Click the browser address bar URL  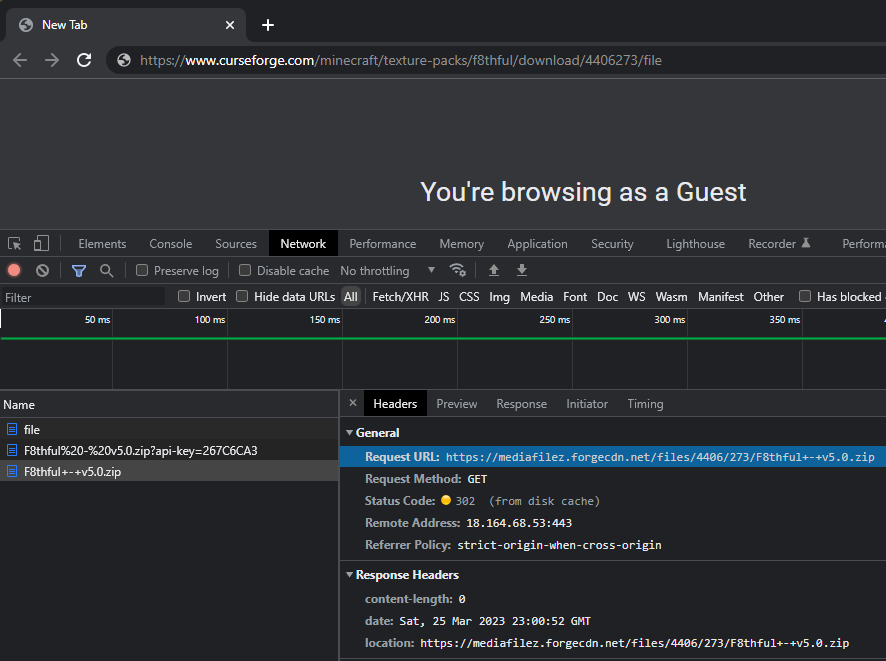point(401,60)
